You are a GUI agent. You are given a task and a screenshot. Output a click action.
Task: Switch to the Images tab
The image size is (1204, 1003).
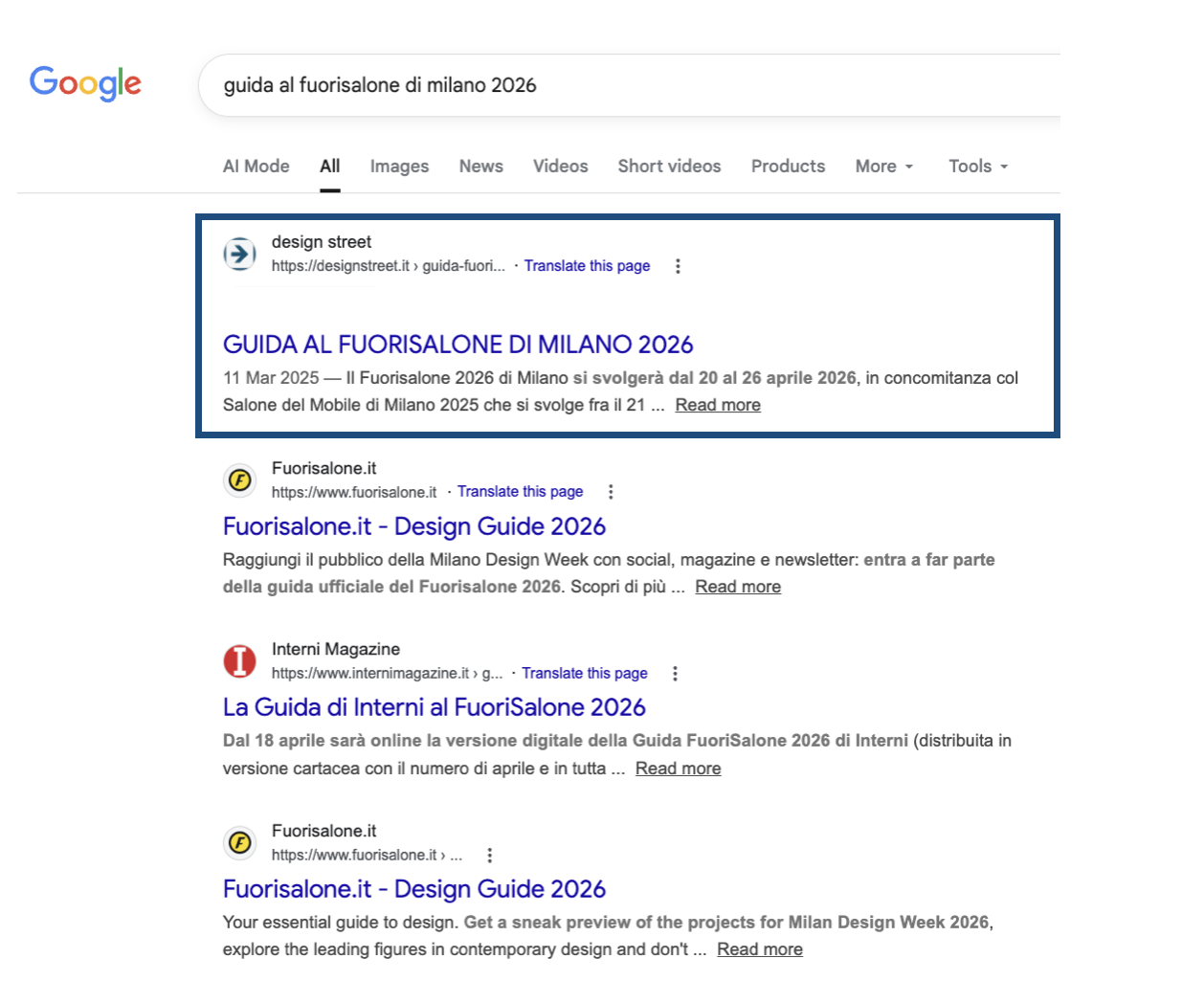(399, 167)
